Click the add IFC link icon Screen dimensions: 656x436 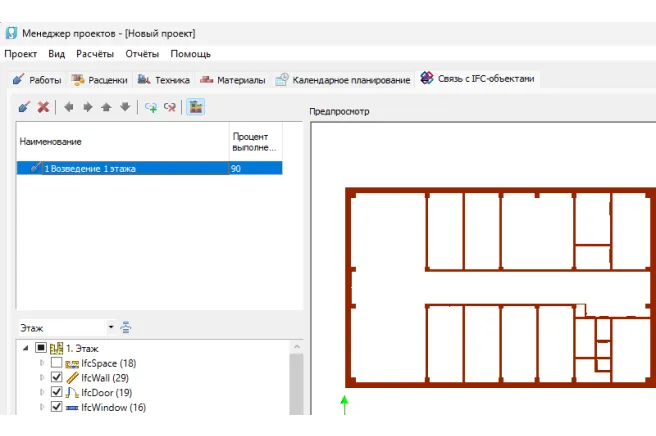(x=151, y=107)
